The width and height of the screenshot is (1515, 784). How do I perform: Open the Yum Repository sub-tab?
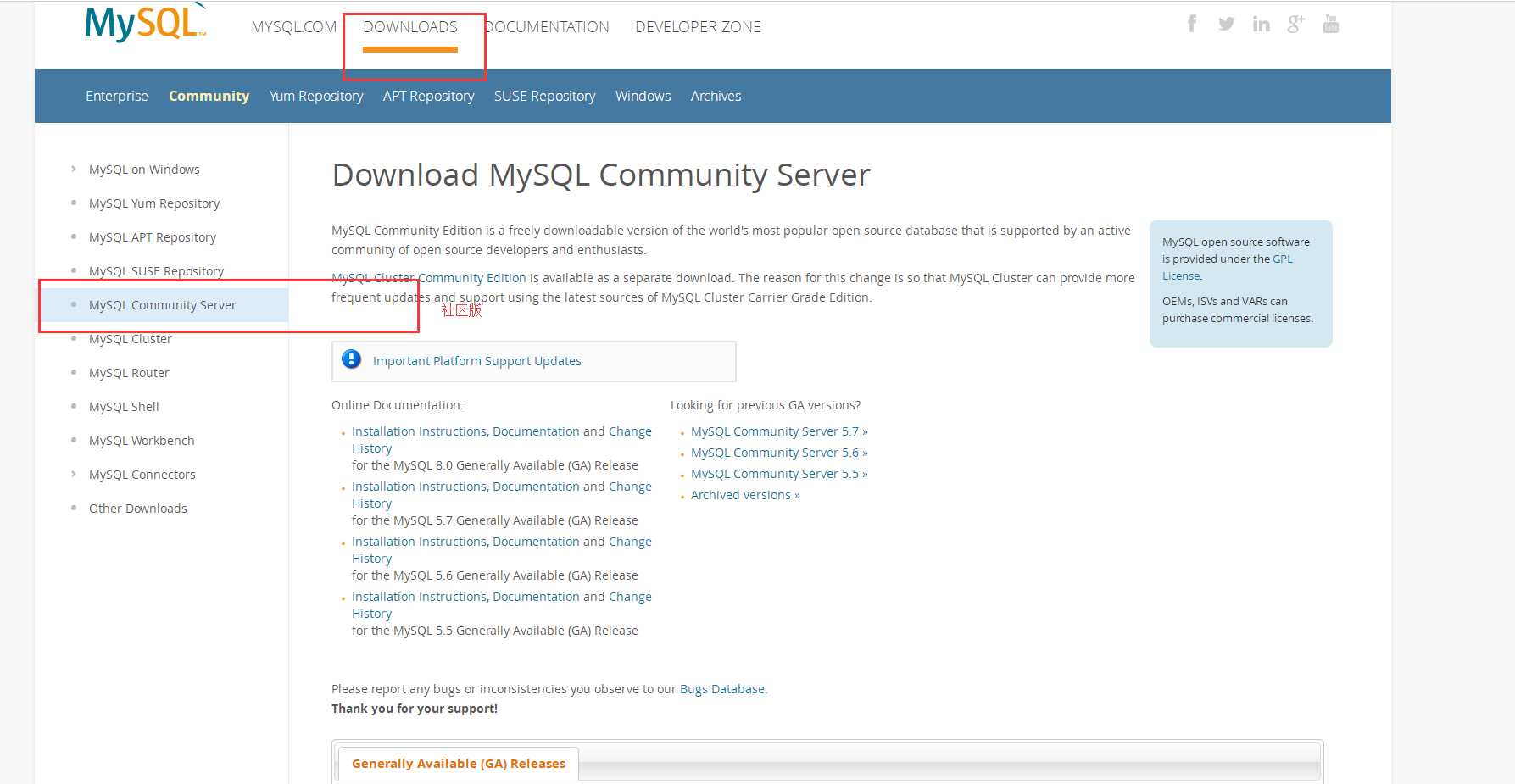tap(316, 96)
